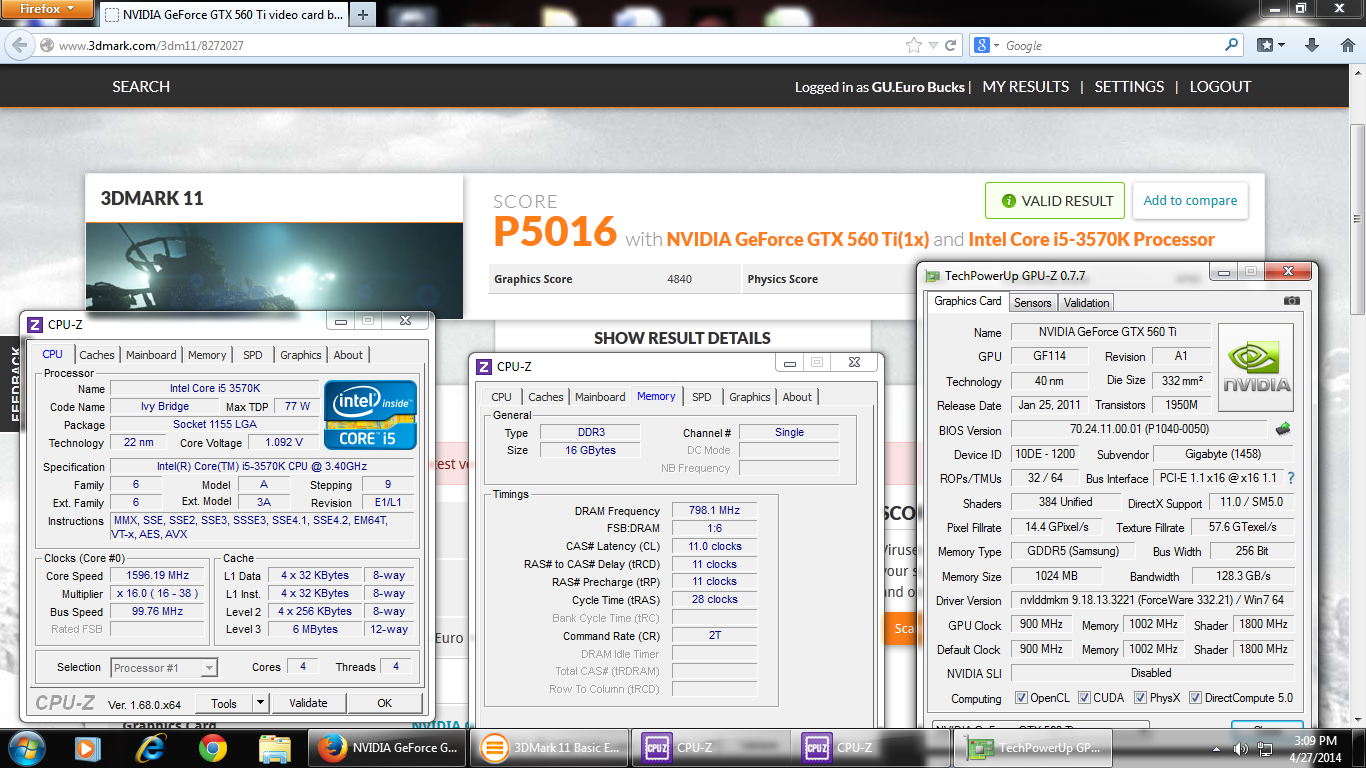Open the Firefox menu button
Viewport: 1366px width, 769px height.
pyautogui.click(x=48, y=9)
